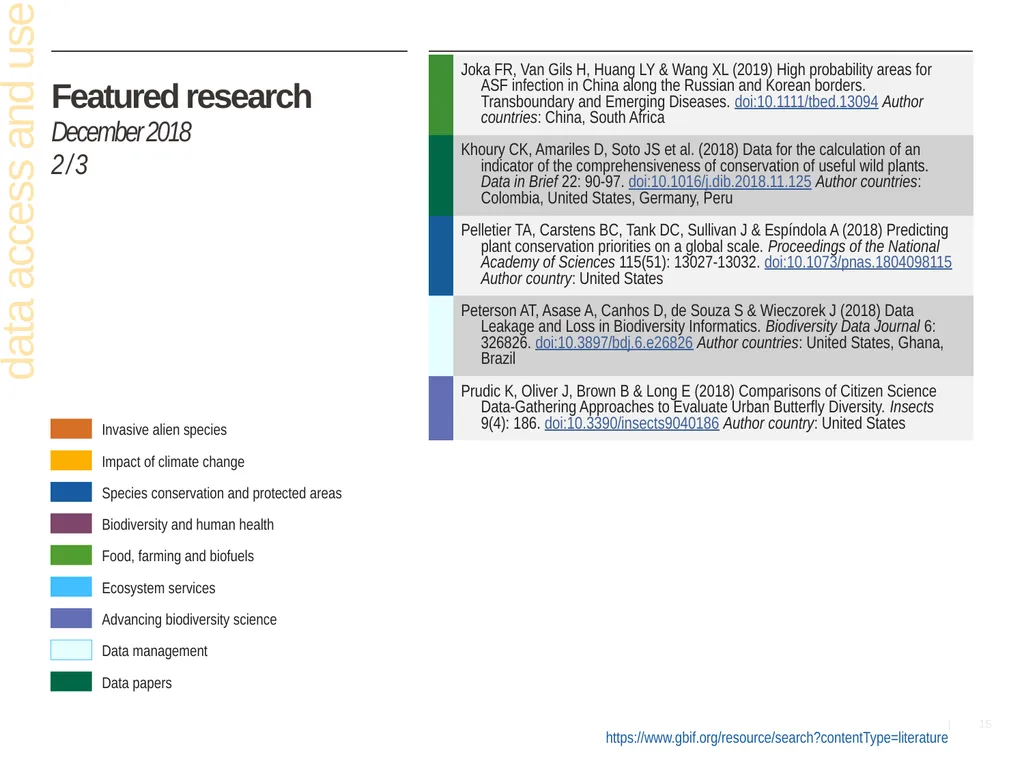
Task: Follow the doi:10.1073/pnas.1804098115 link
Action: point(857,263)
